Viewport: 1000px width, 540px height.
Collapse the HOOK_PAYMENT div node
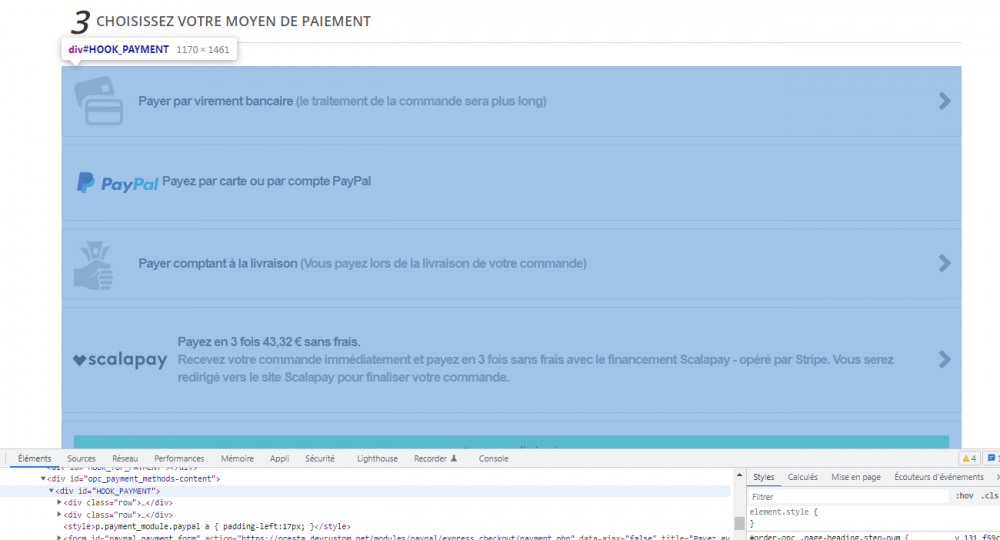[52, 491]
